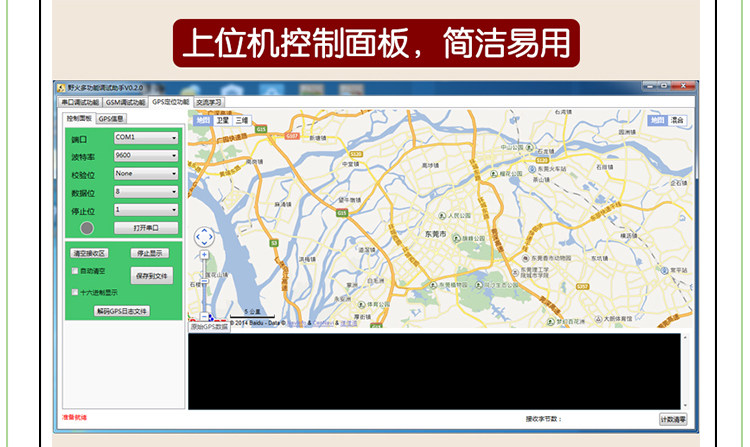This screenshot has height=447, width=750.
Task: Click the S357 road shield on map
Action: pyautogui.click(x=582, y=287)
